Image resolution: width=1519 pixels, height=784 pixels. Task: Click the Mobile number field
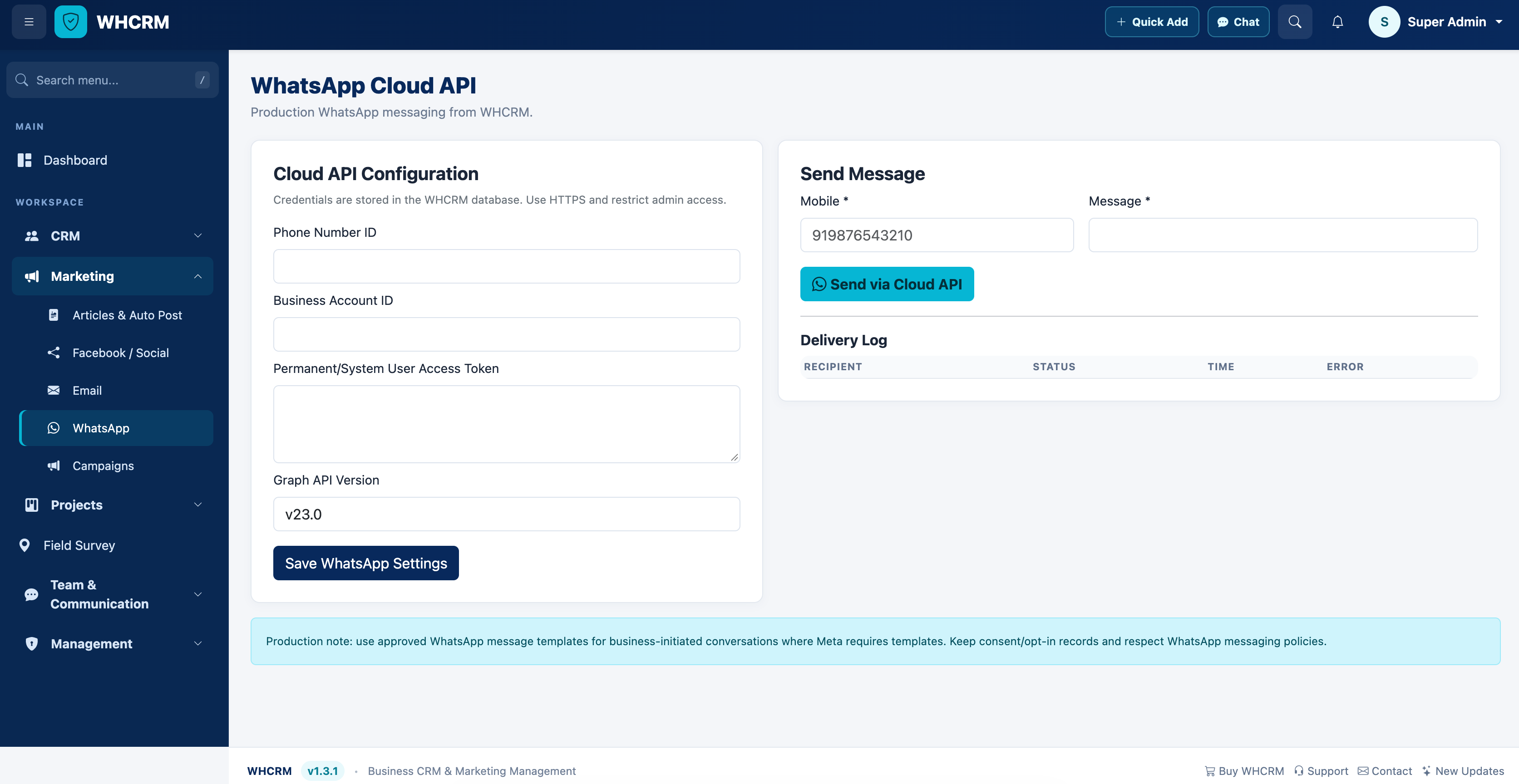tap(937, 235)
